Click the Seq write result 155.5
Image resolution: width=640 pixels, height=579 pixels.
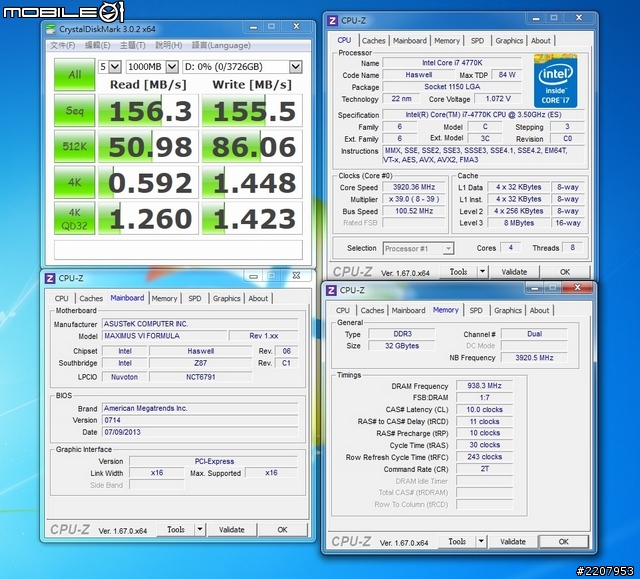tap(252, 111)
